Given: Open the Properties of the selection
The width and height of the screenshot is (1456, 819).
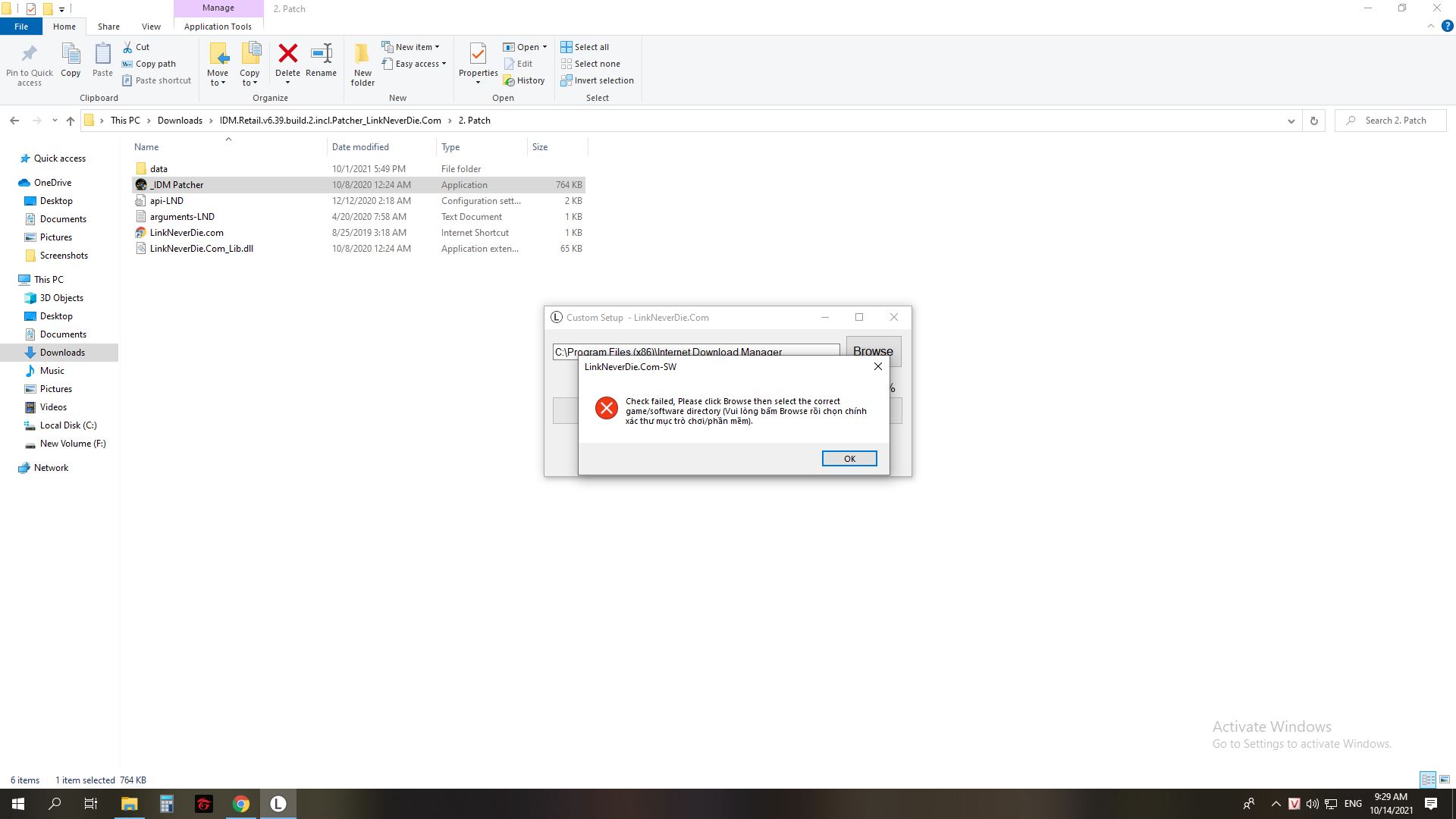Looking at the screenshot, I should 477,64.
